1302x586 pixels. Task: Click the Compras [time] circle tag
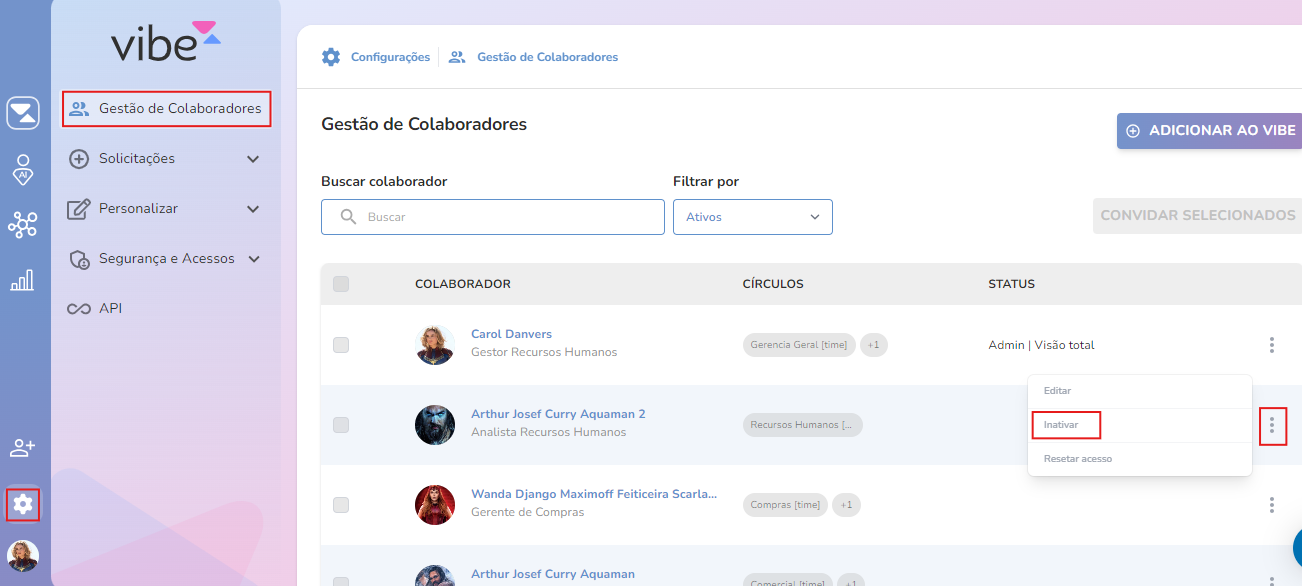point(786,505)
